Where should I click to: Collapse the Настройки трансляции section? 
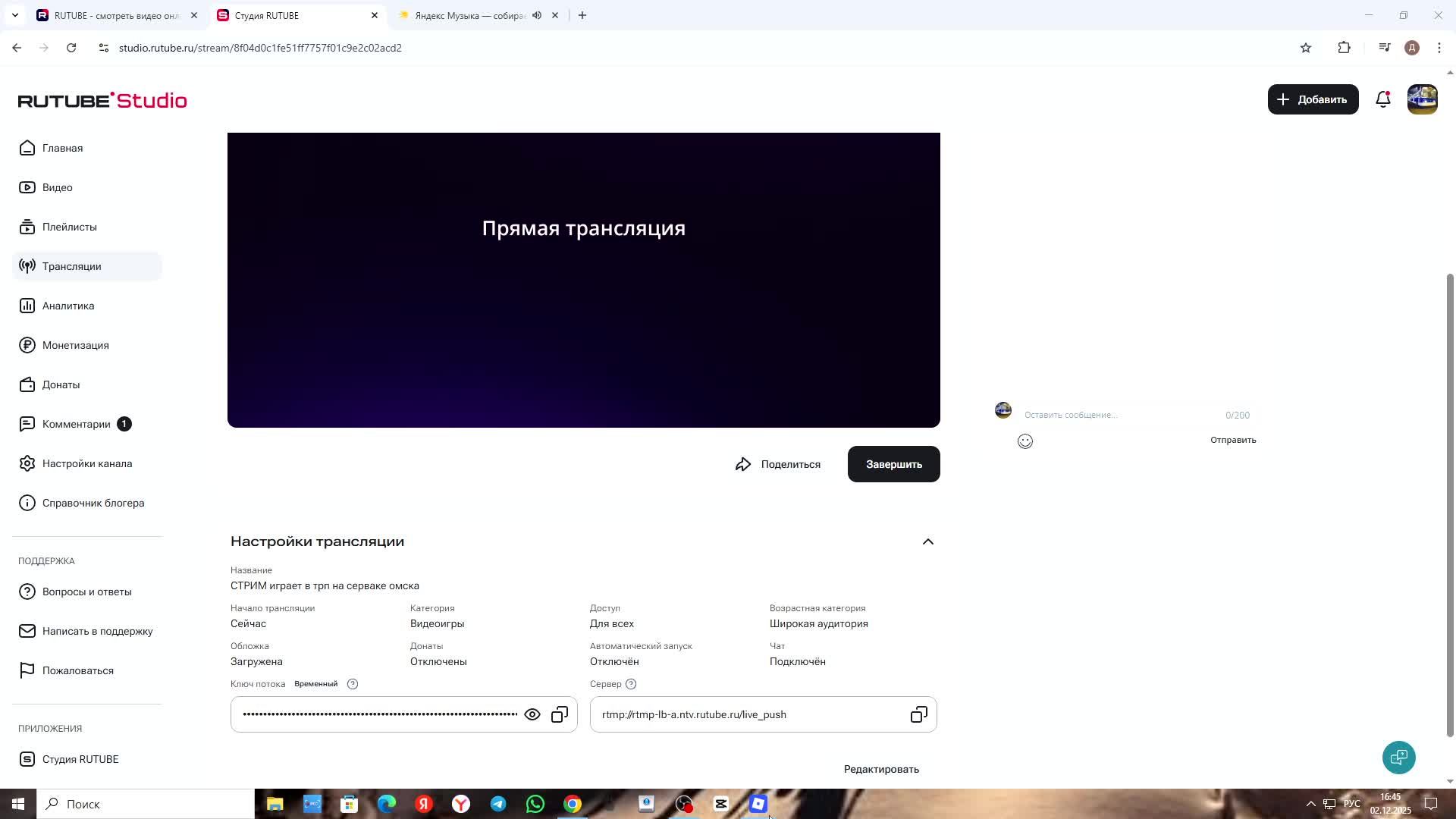click(927, 541)
